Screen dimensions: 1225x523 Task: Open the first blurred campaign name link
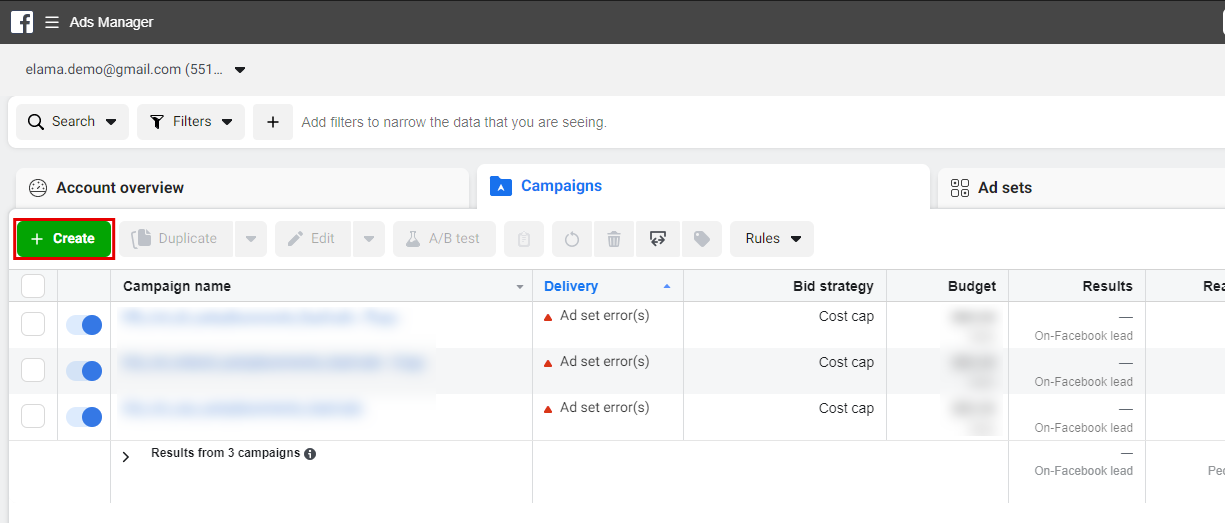pyautogui.click(x=262, y=318)
